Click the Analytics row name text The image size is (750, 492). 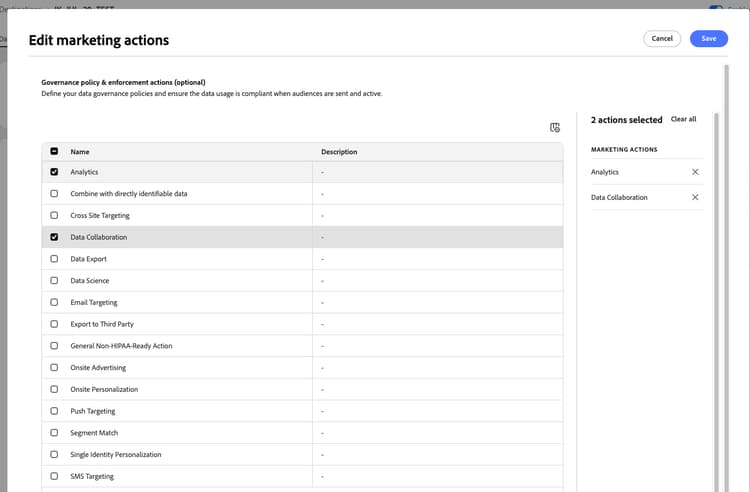(84, 172)
